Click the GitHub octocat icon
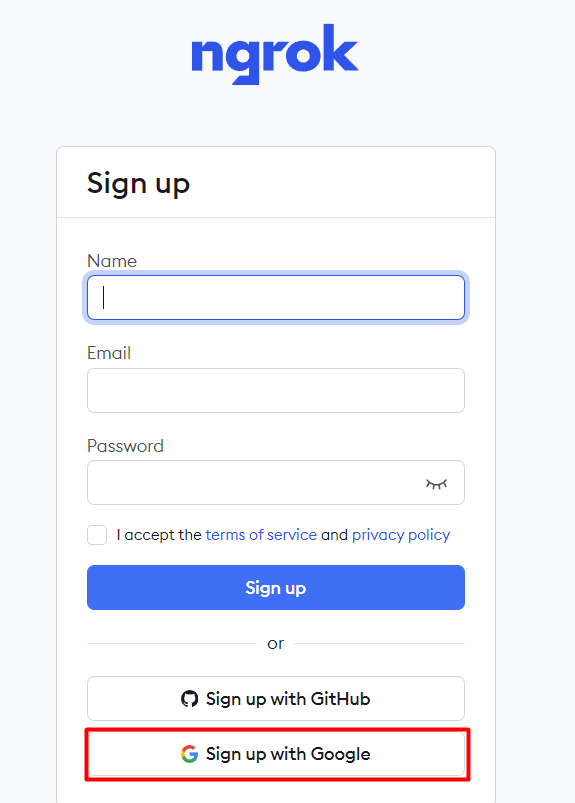The width and height of the screenshot is (575, 803). pyautogui.click(x=189, y=699)
